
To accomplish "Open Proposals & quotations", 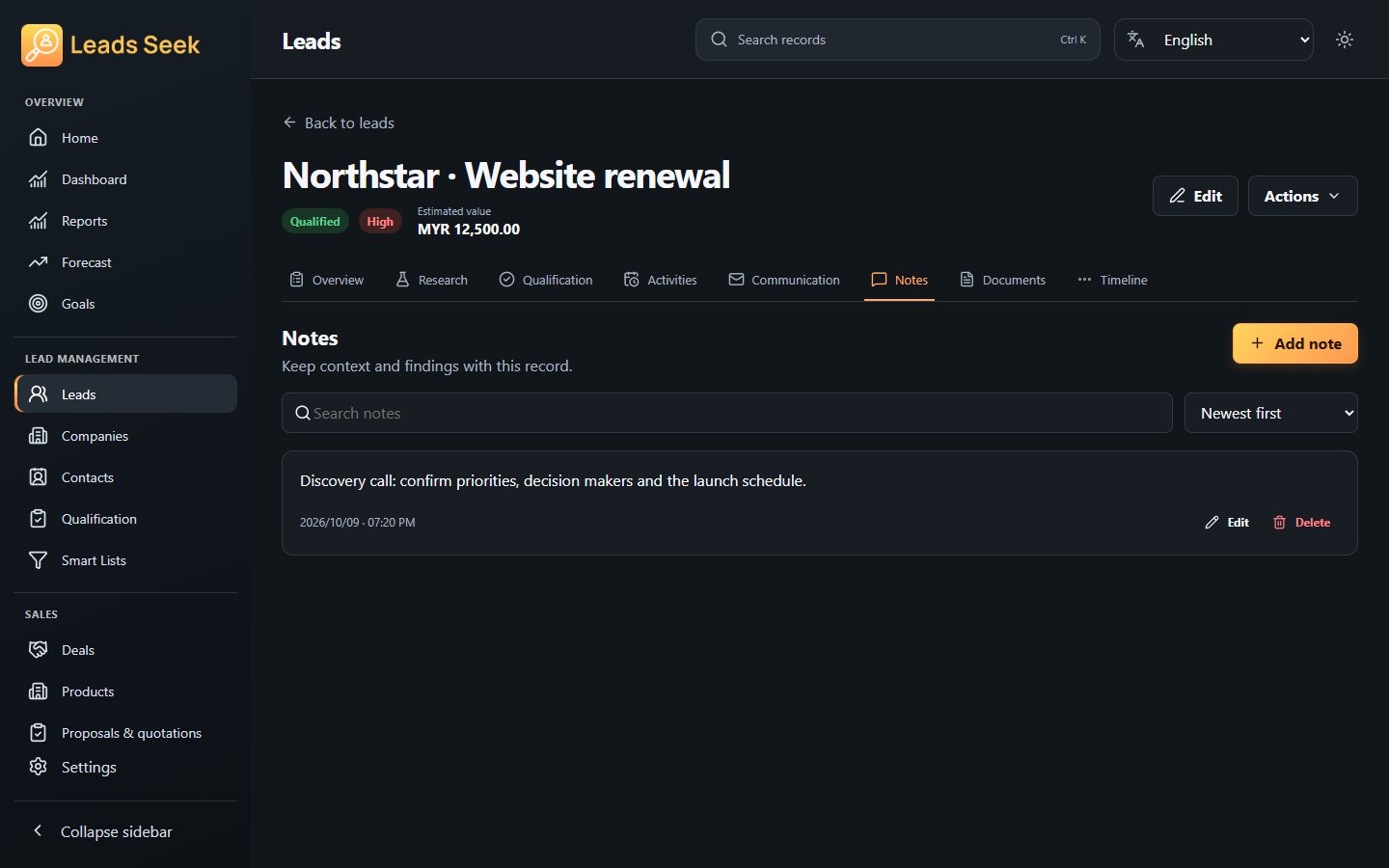I will 125,733.
